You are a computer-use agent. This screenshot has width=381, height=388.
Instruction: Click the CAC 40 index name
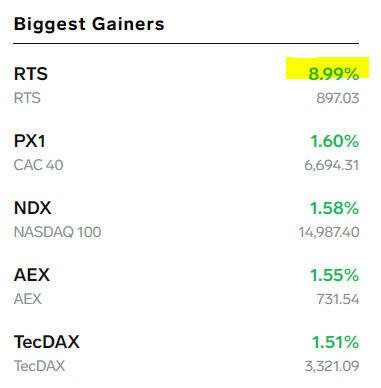[38, 165]
